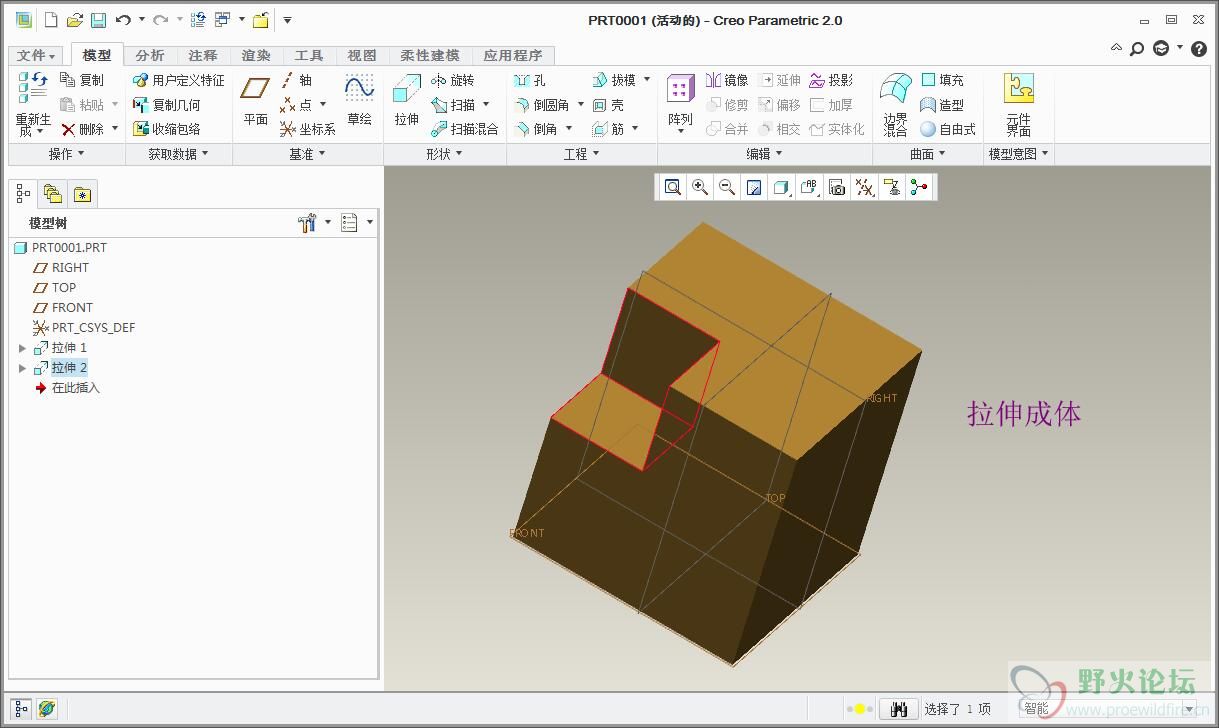Toggle the navigator panel display in status bar
1219x728 pixels.
click(22, 709)
